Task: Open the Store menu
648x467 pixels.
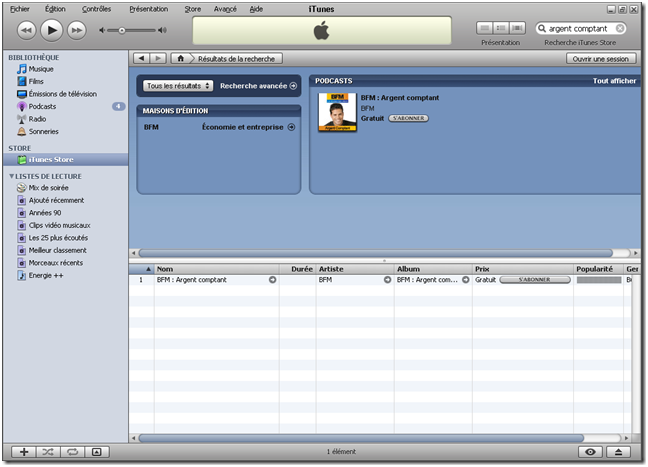Action: click(x=193, y=9)
